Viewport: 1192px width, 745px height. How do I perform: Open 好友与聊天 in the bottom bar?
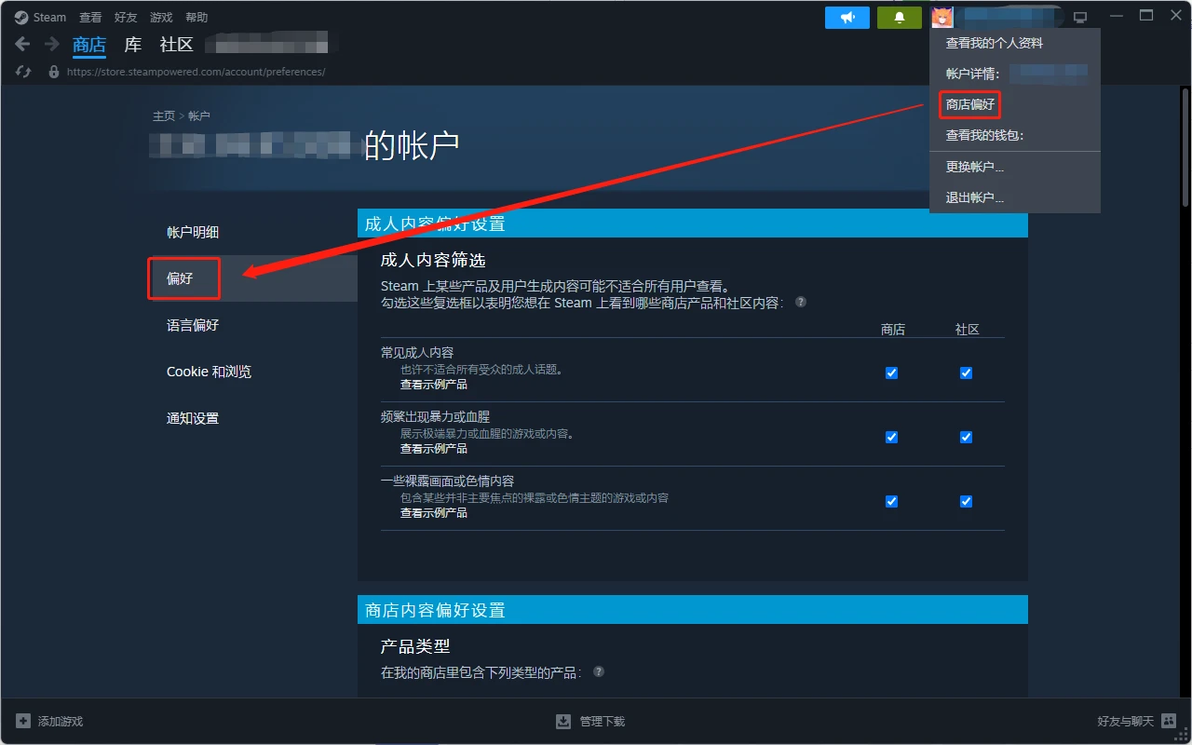[1125, 721]
